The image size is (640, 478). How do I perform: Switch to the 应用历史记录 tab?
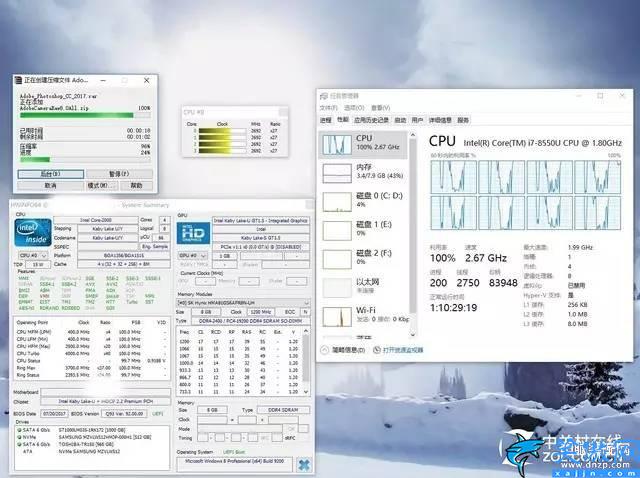(371, 120)
